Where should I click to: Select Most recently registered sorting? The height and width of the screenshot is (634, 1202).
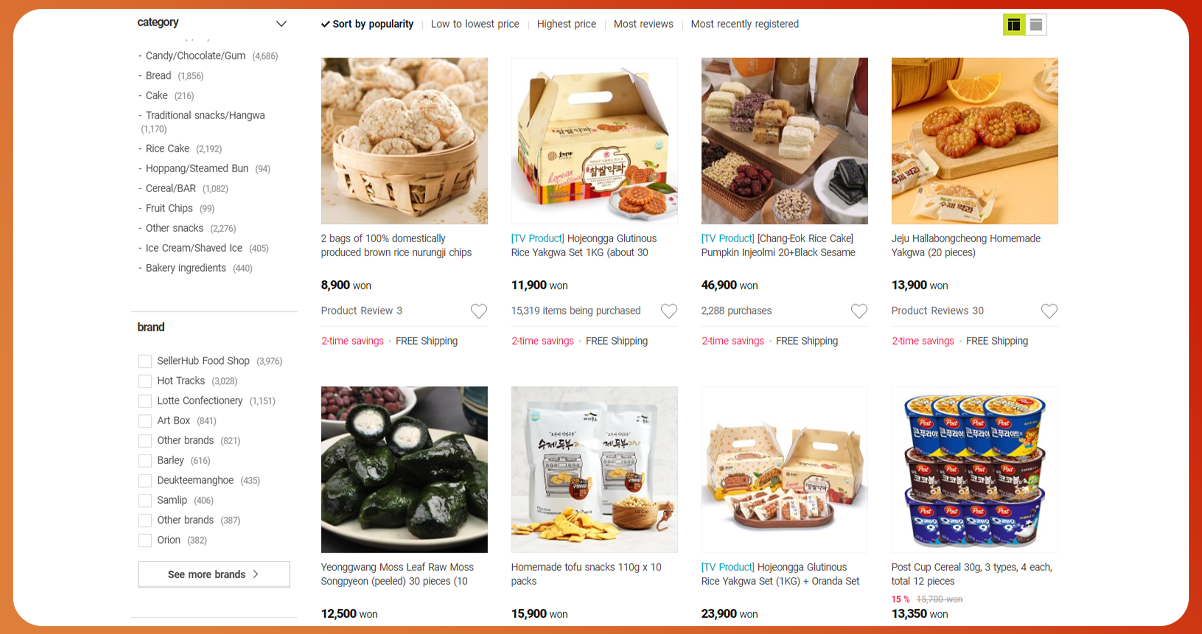[x=745, y=24]
